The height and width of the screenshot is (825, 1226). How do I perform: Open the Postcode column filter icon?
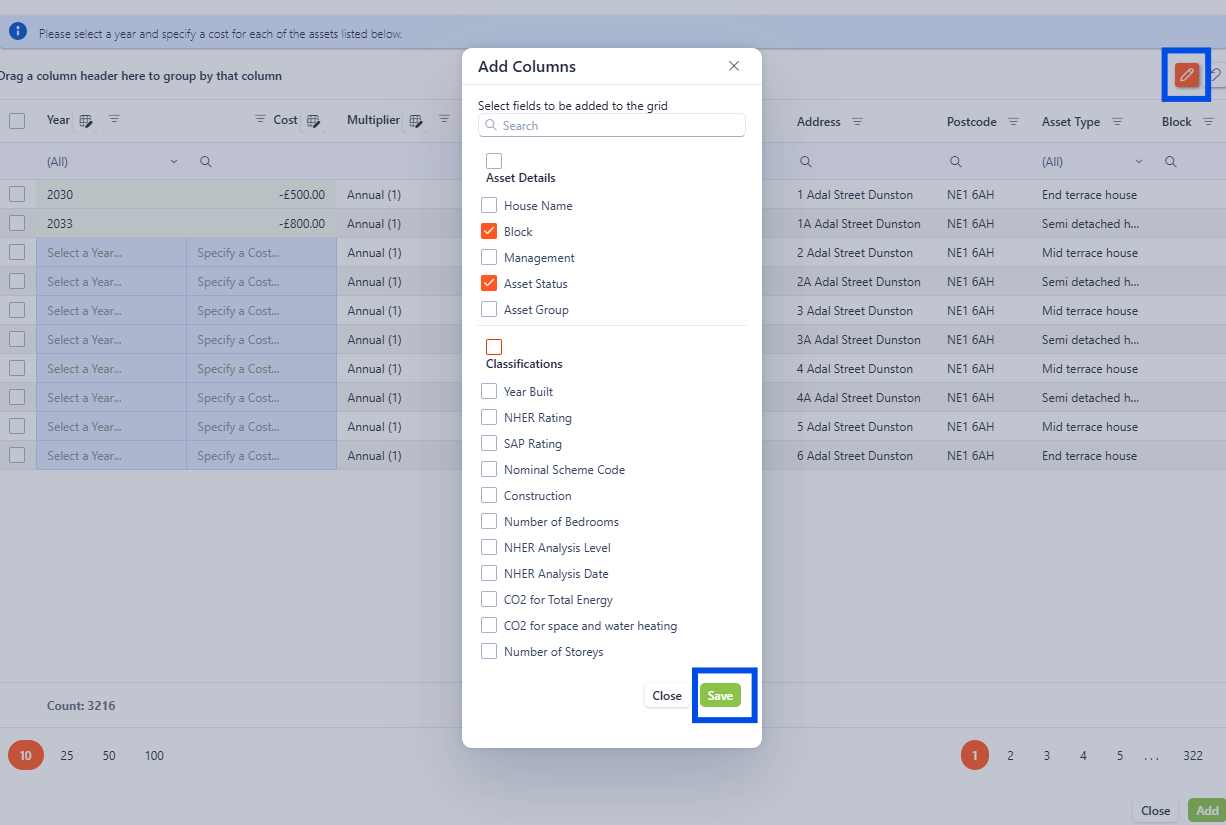[x=1013, y=122]
